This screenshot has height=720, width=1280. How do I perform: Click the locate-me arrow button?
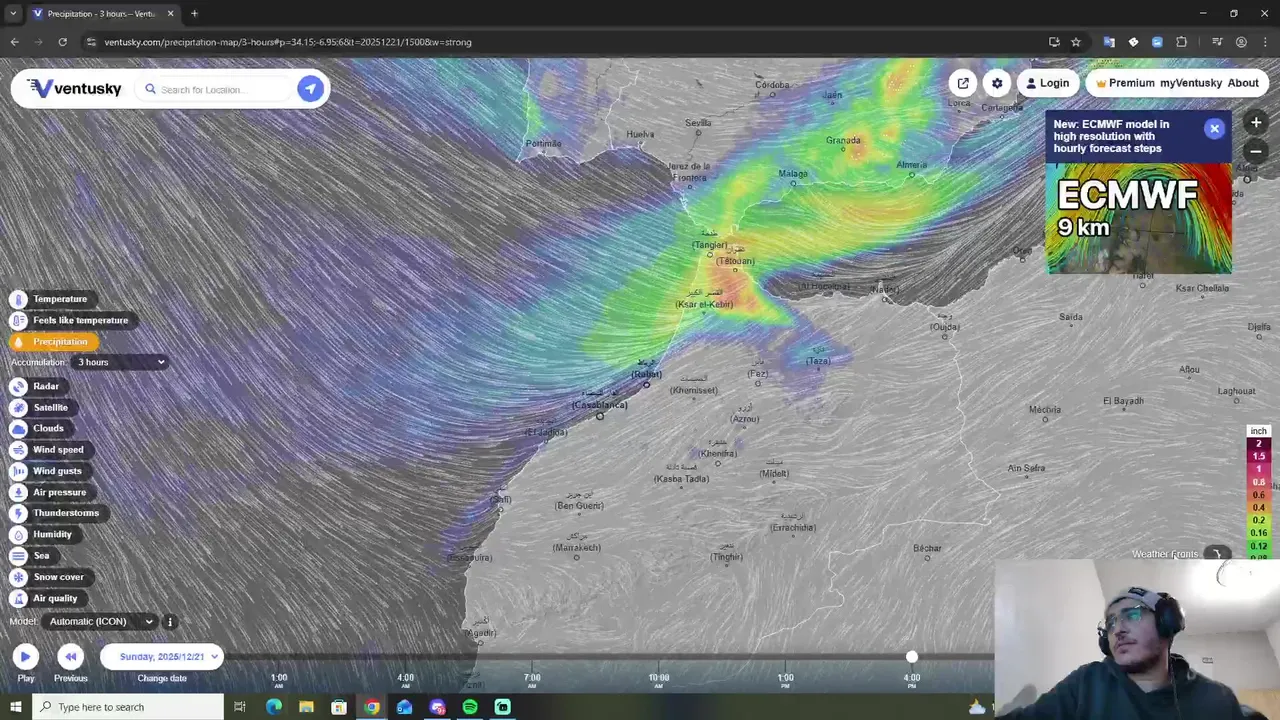310,89
